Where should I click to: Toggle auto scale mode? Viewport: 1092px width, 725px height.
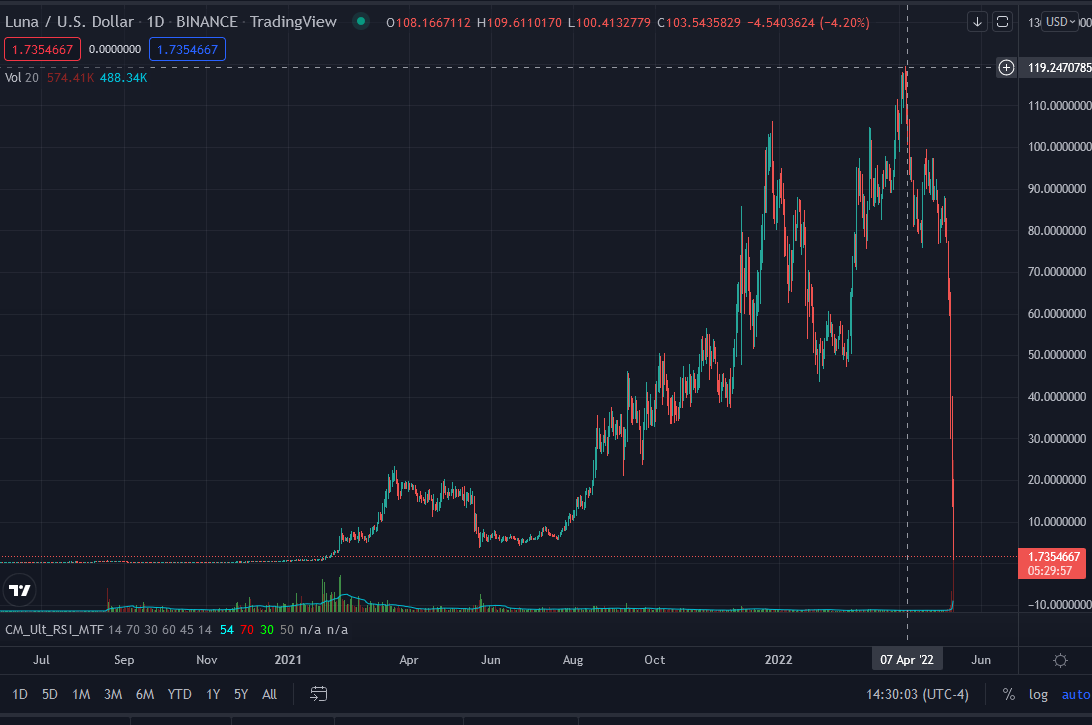point(1075,694)
